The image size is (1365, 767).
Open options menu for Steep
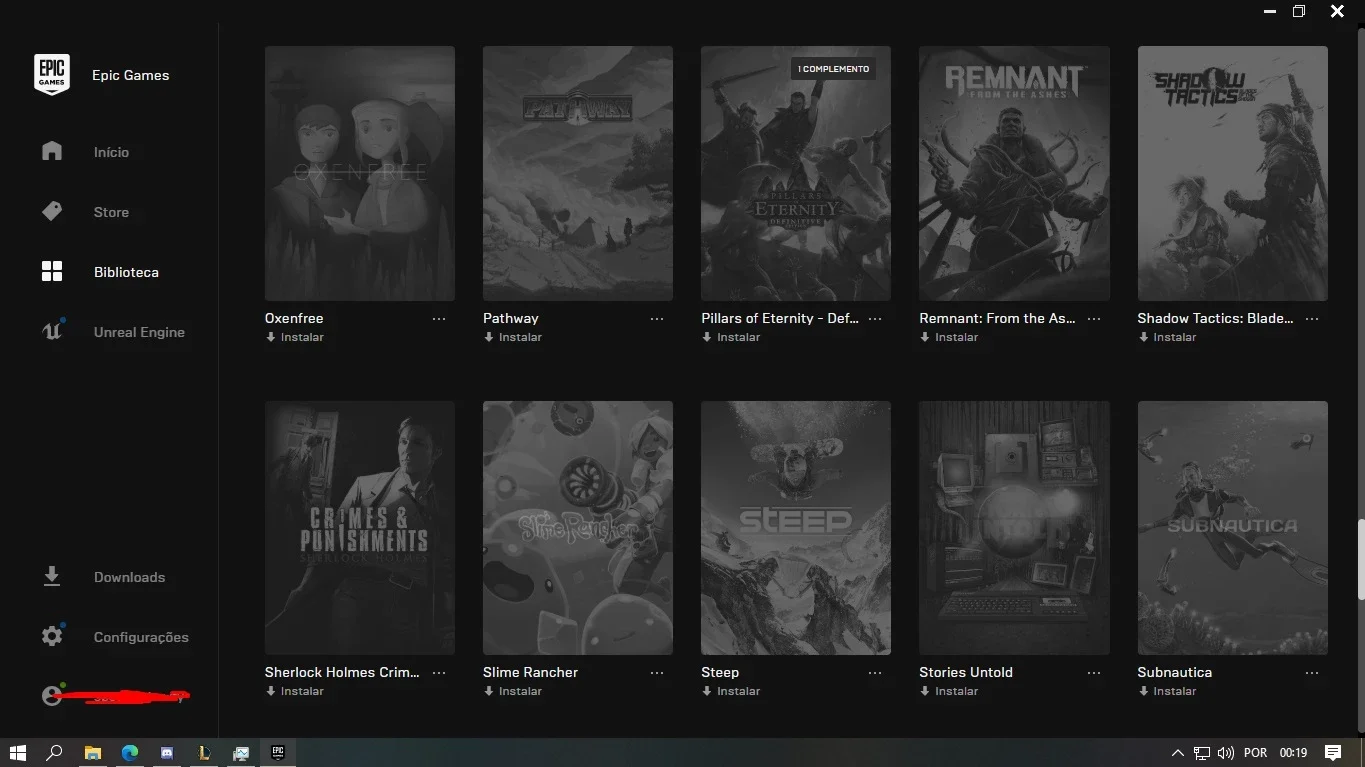(875, 672)
